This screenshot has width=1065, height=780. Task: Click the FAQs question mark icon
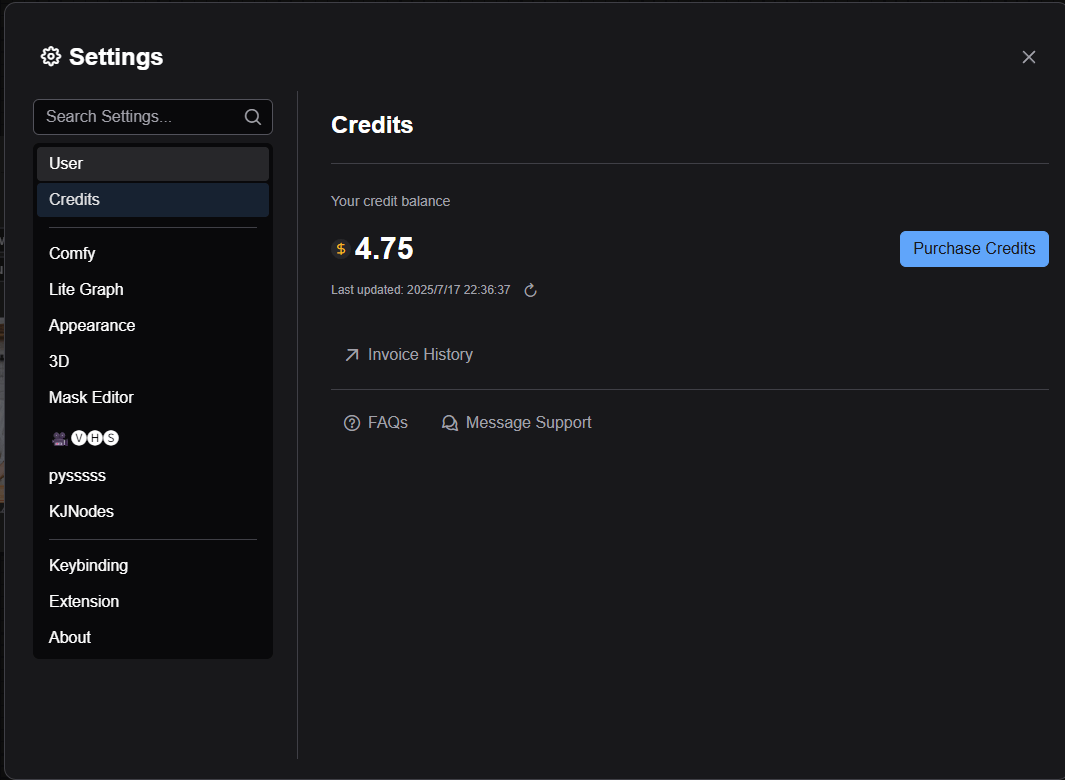(352, 423)
